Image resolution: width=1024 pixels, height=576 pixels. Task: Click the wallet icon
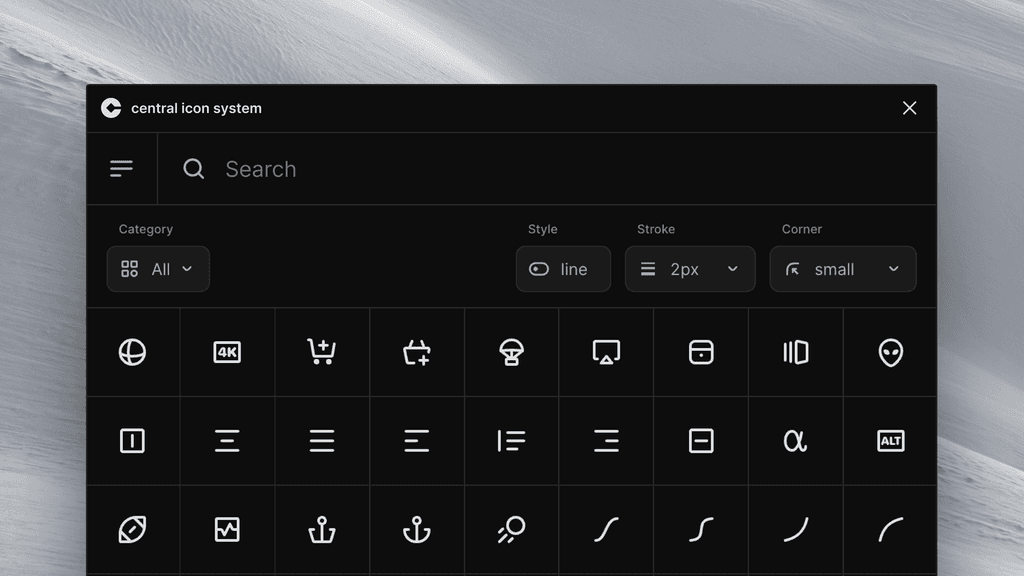[x=700, y=352]
